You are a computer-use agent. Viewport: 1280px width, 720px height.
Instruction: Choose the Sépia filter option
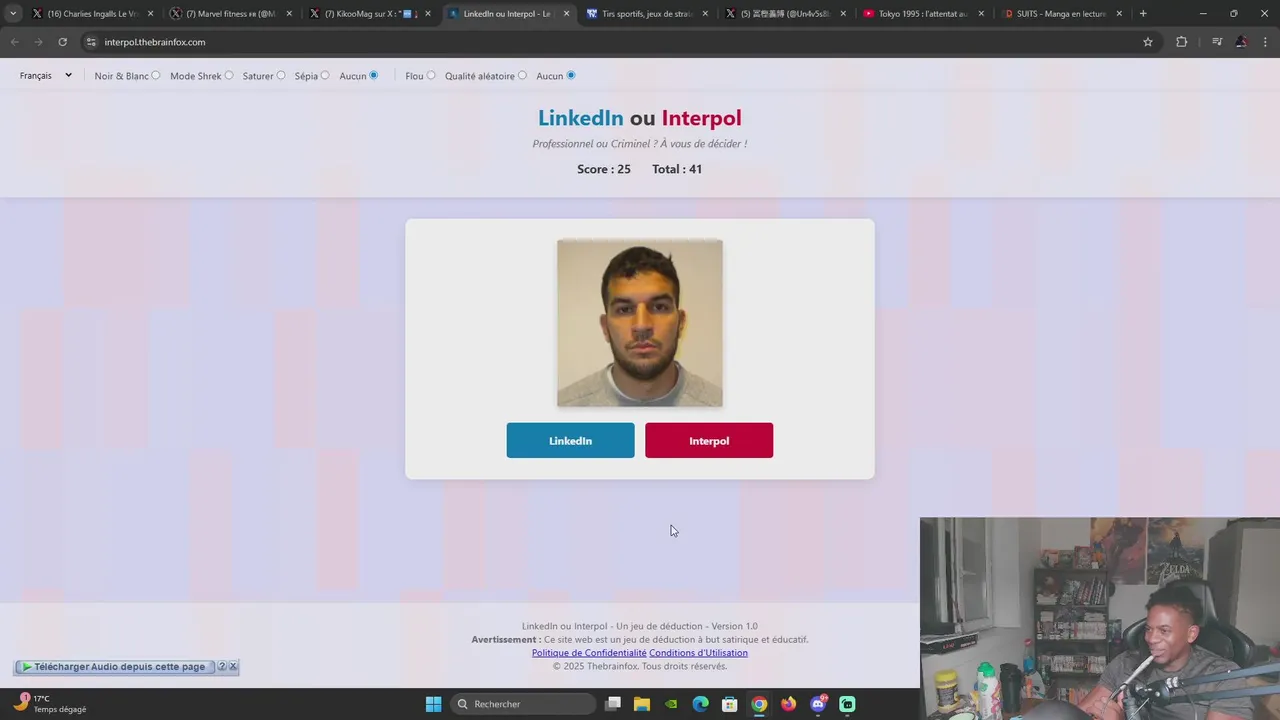pyautogui.click(x=325, y=76)
